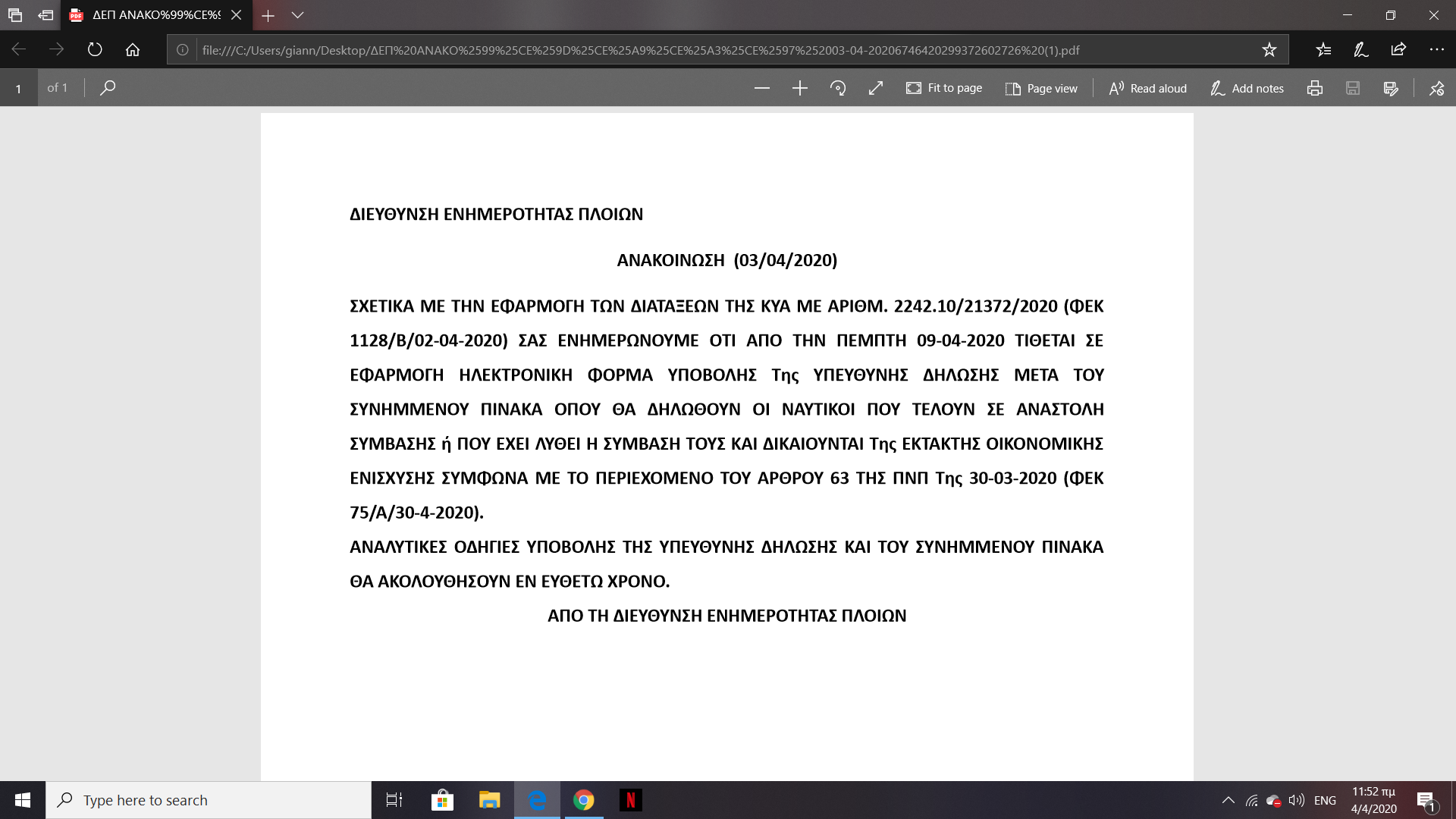Go to the Home page
This screenshot has height=819, width=1456.
[133, 50]
